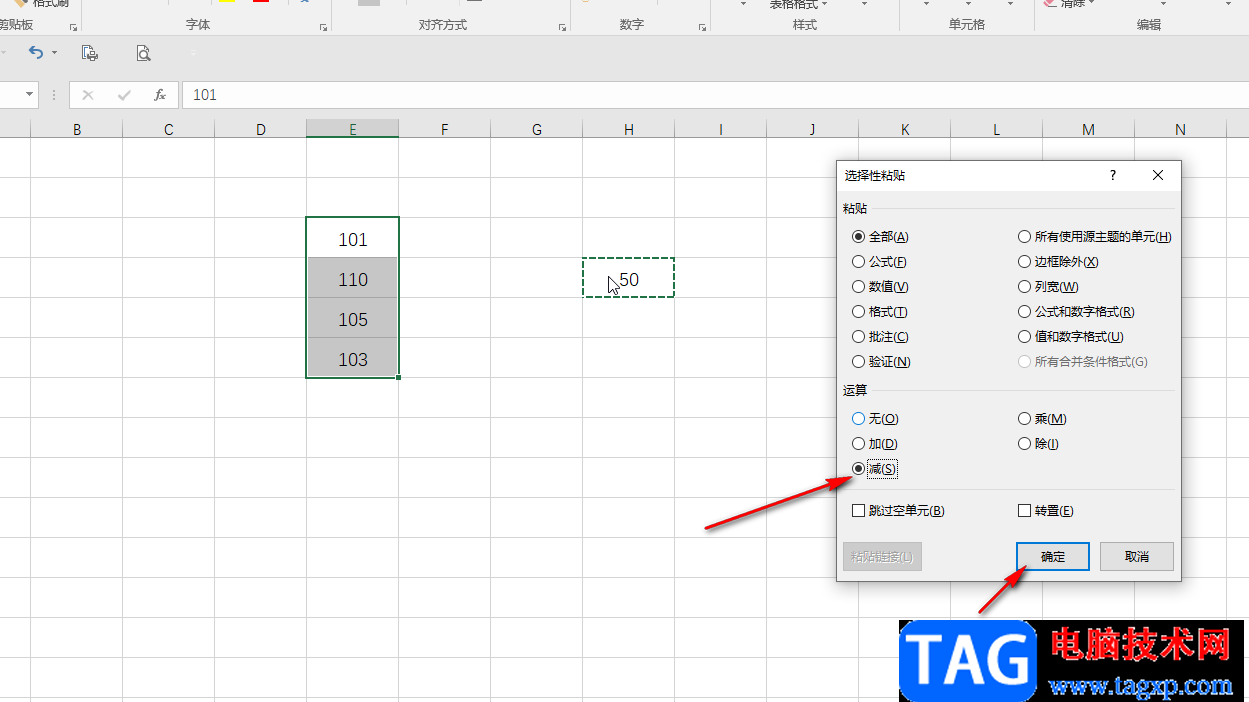
Task: Choose the 除(I) divide operation
Action: [x=1038, y=444]
